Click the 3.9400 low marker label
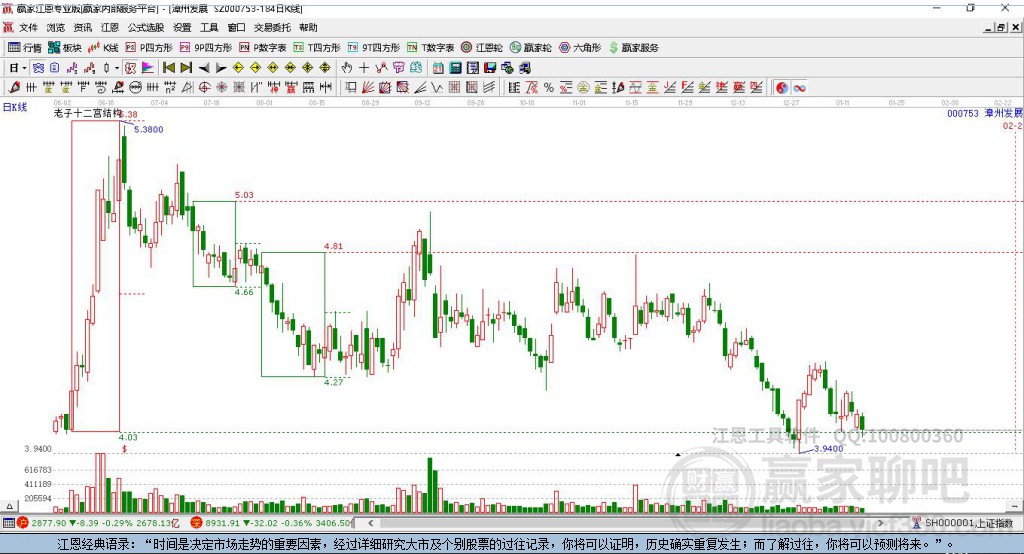 click(828, 448)
